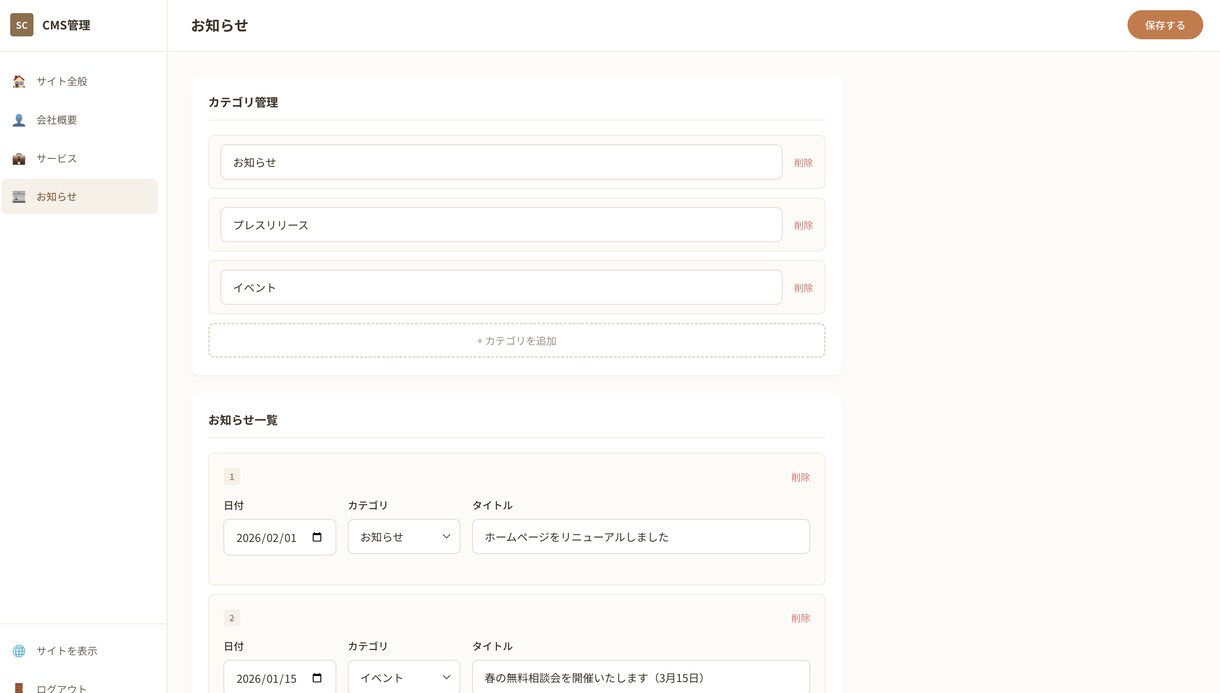Click number badge 1 on first item

pyautogui.click(x=232, y=477)
